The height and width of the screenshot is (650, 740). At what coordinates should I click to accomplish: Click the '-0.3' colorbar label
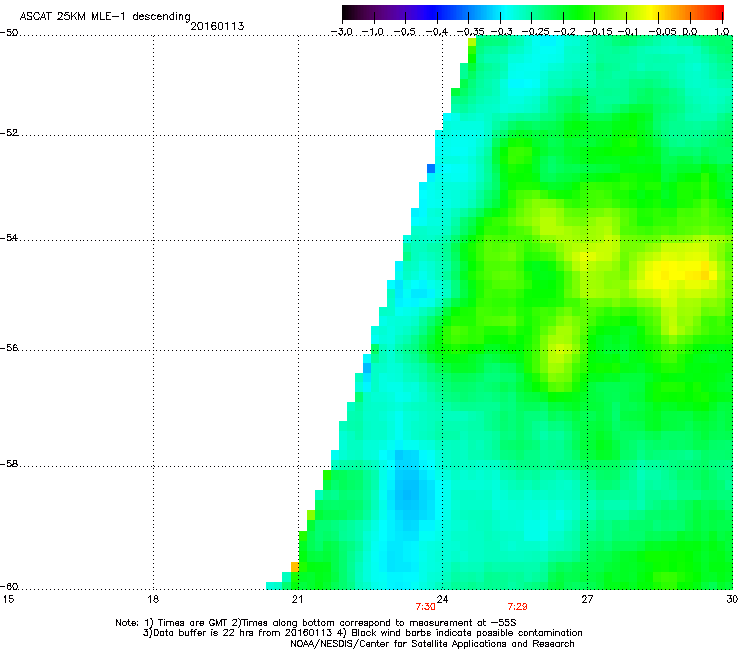point(501,32)
